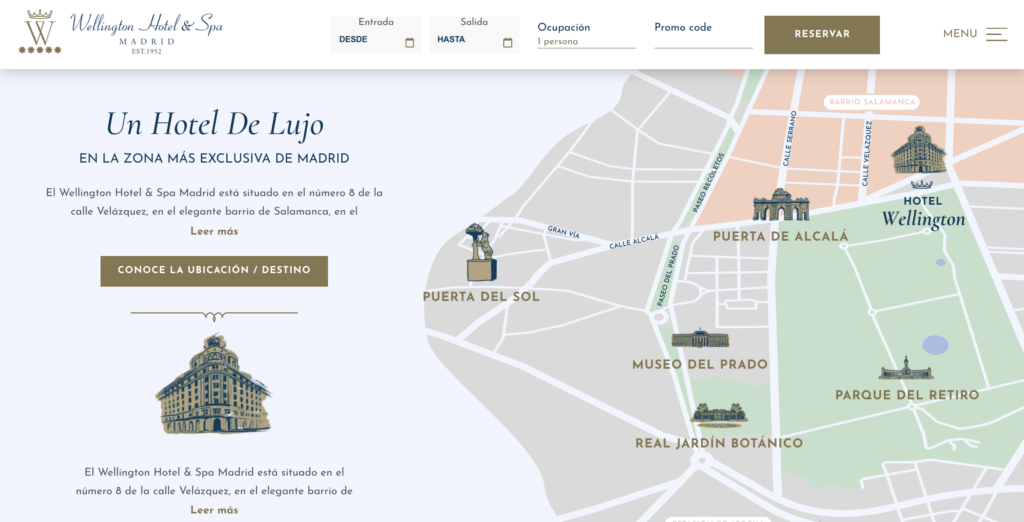The width and height of the screenshot is (1024, 522).
Task: Click EN LA ZONA MÁS EXCLUSIVA DE MADRID subtitle
Action: (214, 159)
